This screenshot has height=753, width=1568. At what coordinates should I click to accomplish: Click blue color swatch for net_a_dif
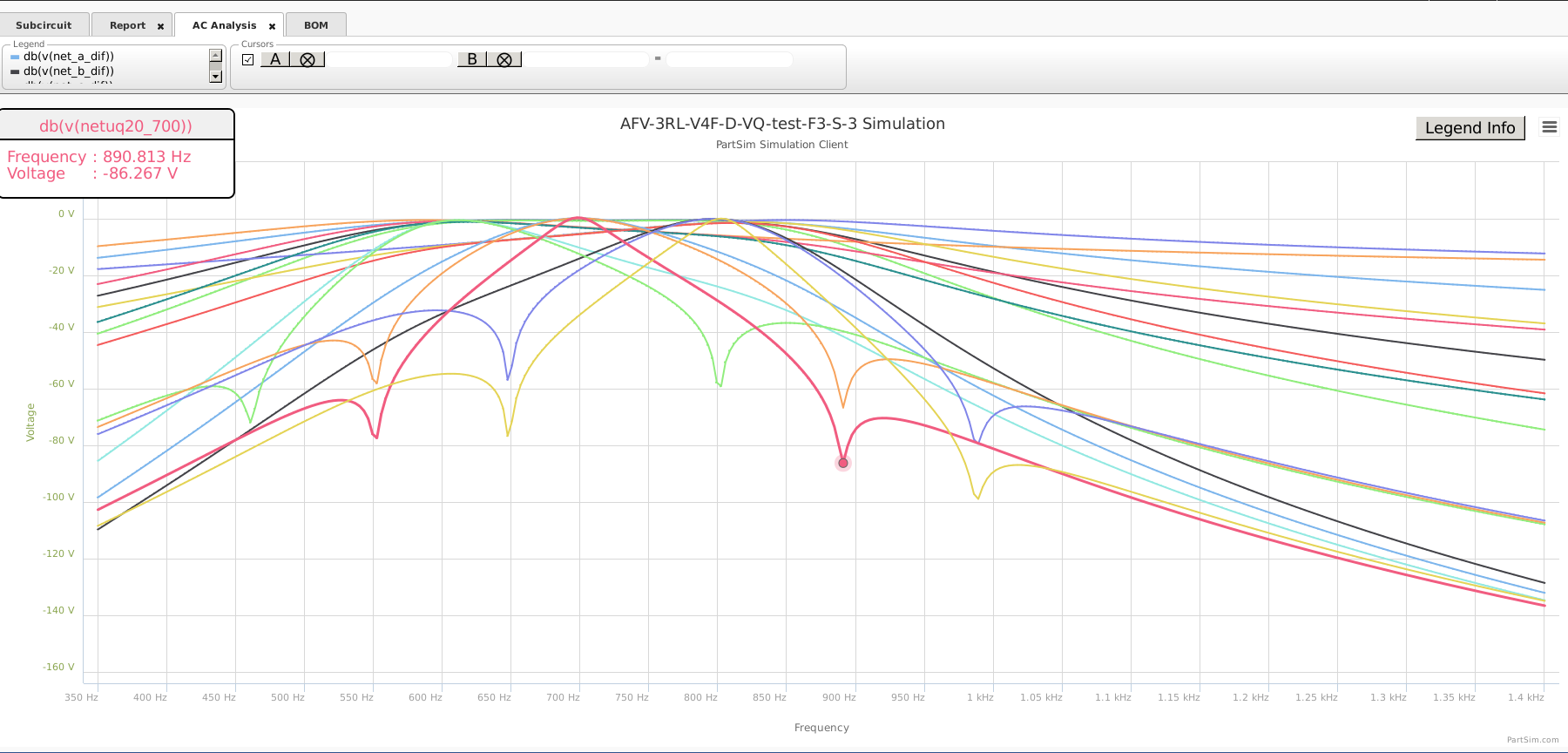[x=15, y=57]
